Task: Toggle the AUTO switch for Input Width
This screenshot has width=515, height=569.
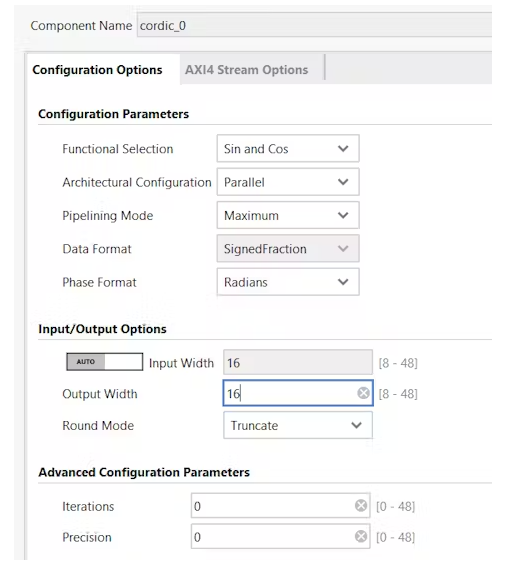Action: click(105, 362)
